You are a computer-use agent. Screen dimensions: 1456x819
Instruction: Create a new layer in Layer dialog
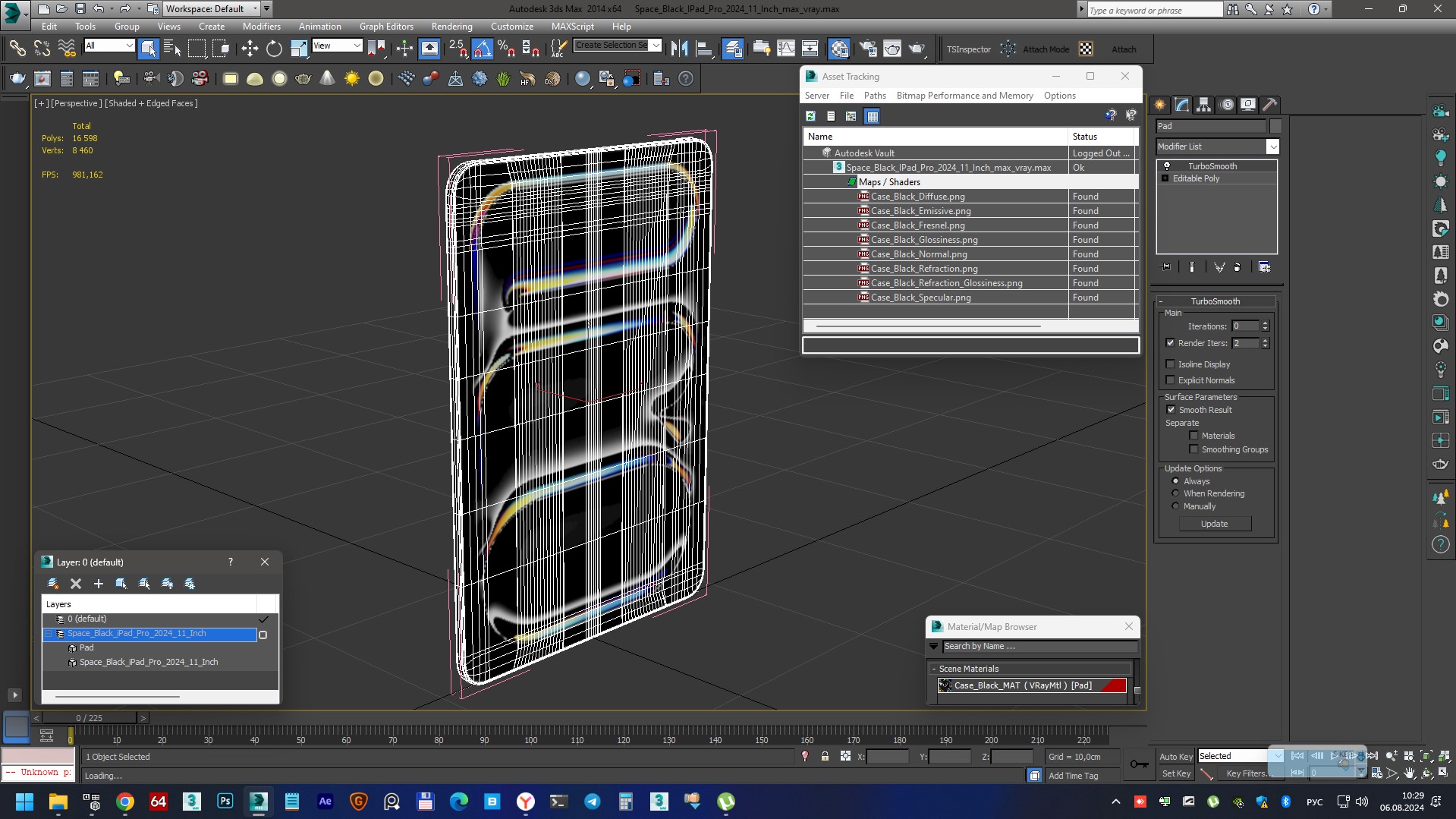click(x=53, y=584)
